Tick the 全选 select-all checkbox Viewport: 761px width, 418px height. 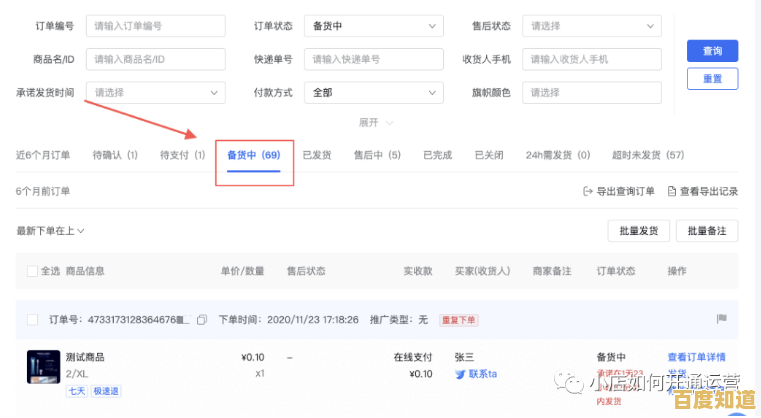coord(33,271)
